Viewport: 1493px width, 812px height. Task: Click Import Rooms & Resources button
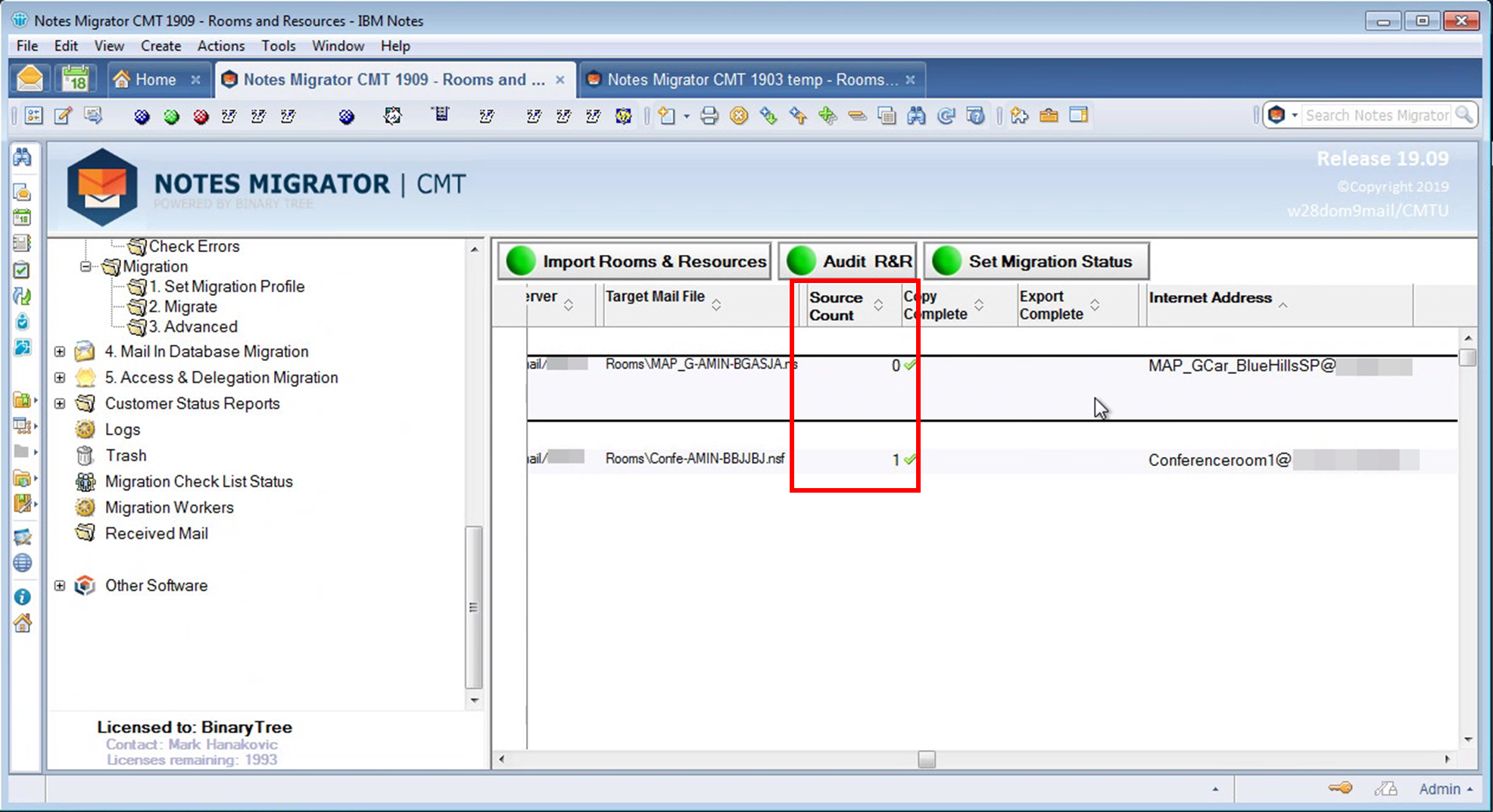tap(635, 261)
